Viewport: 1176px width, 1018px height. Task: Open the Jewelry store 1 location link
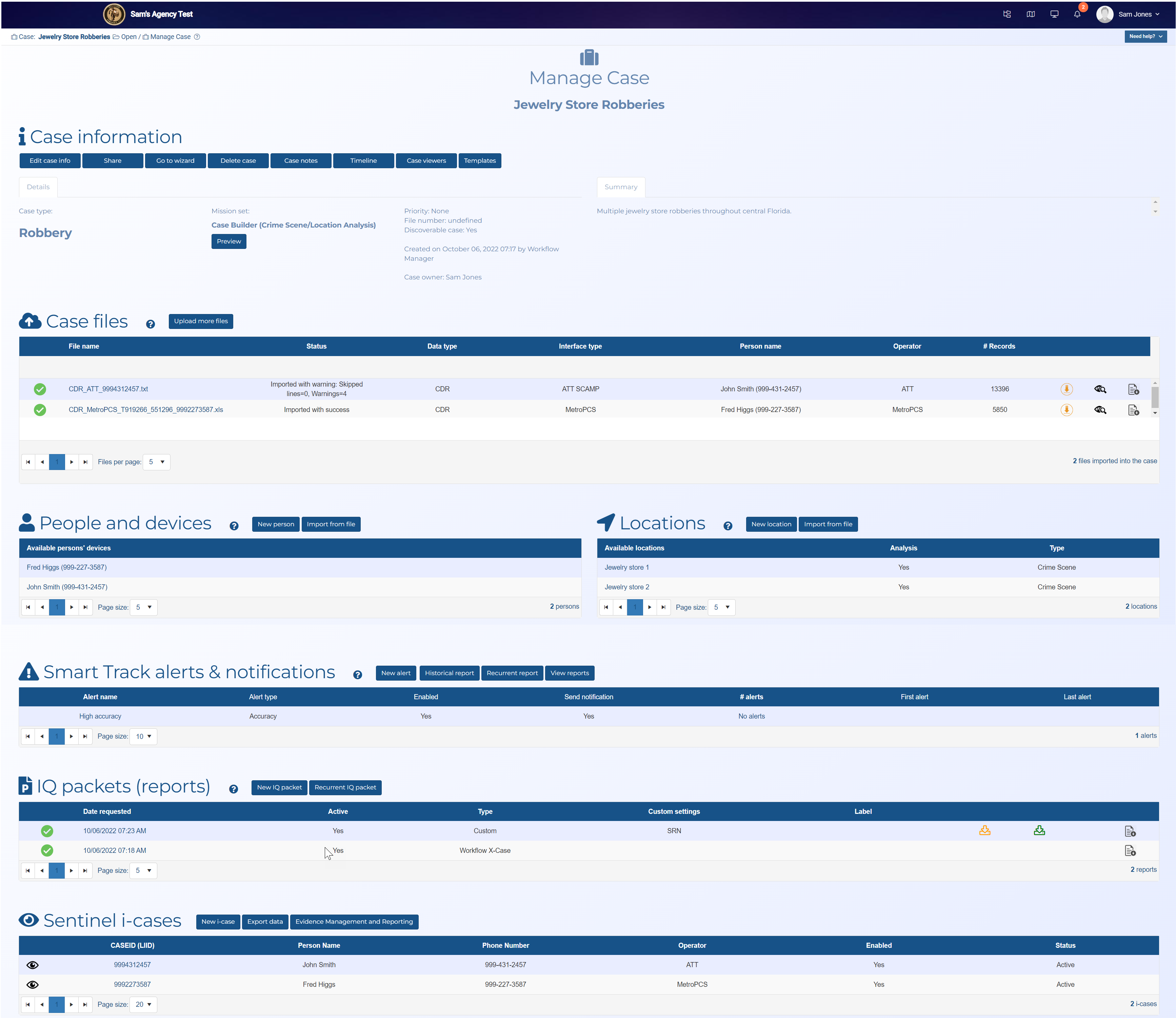[626, 568]
